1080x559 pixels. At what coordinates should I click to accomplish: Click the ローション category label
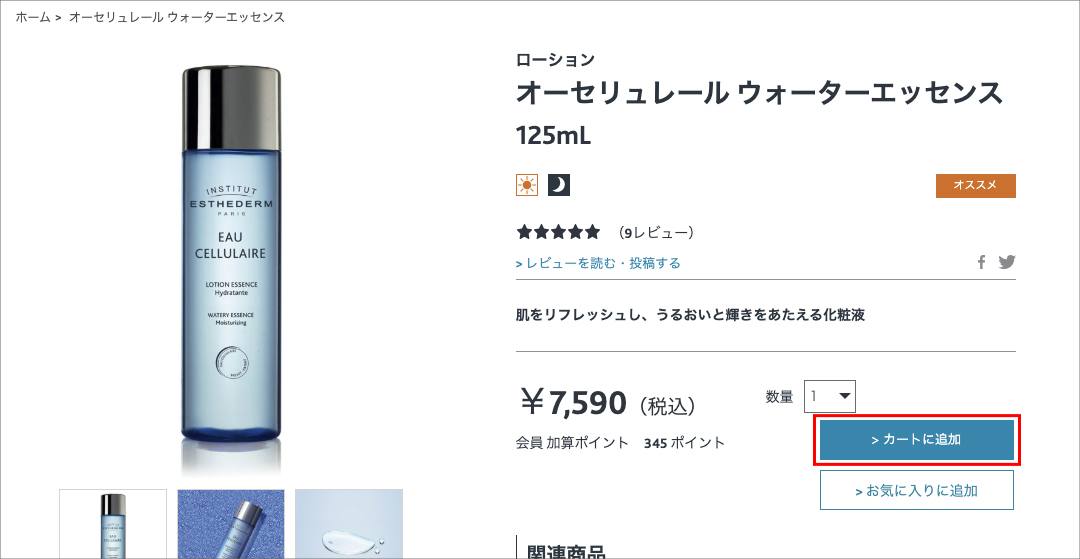[555, 60]
